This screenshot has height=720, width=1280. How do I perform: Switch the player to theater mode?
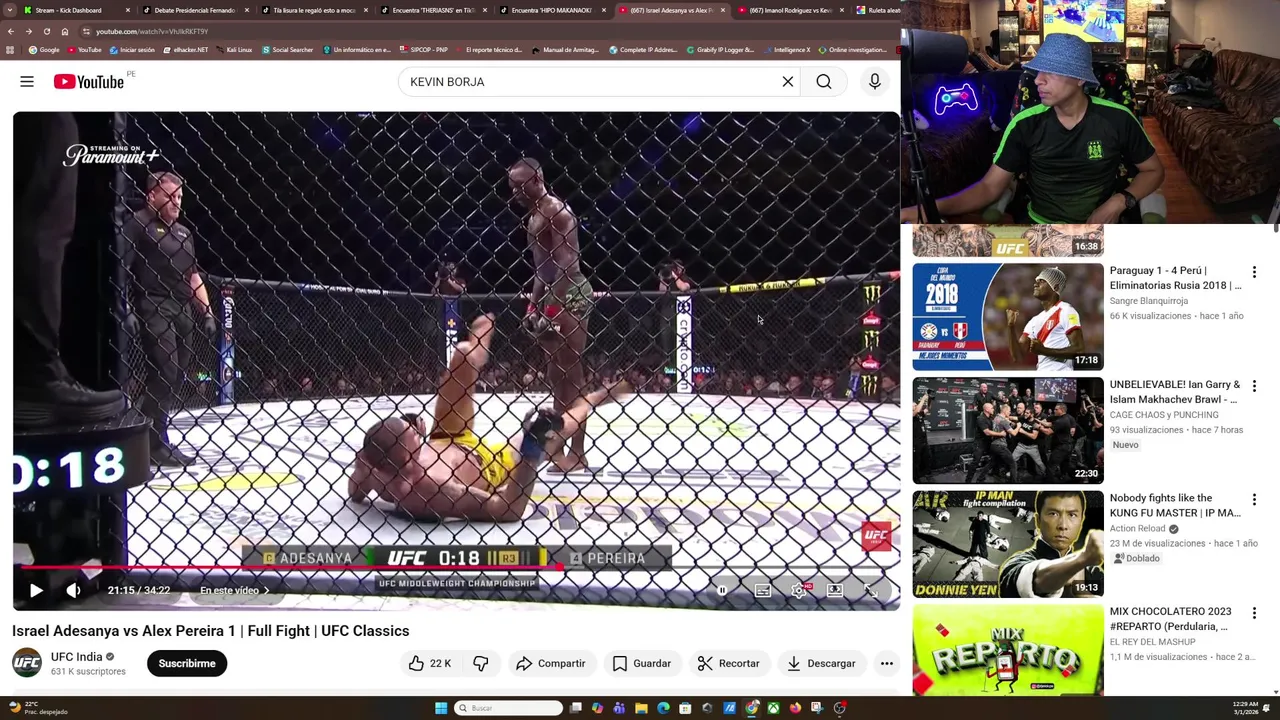[835, 590]
